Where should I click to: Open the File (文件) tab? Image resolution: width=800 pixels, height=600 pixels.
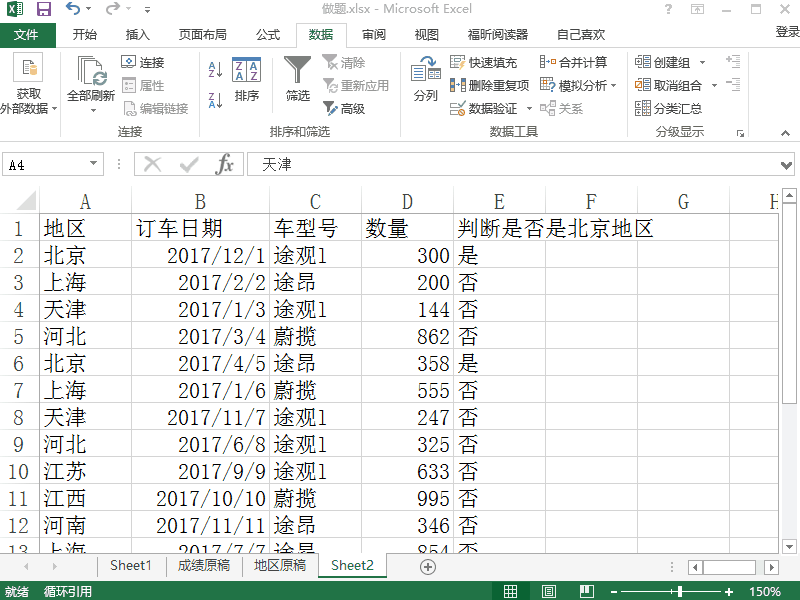[26, 34]
